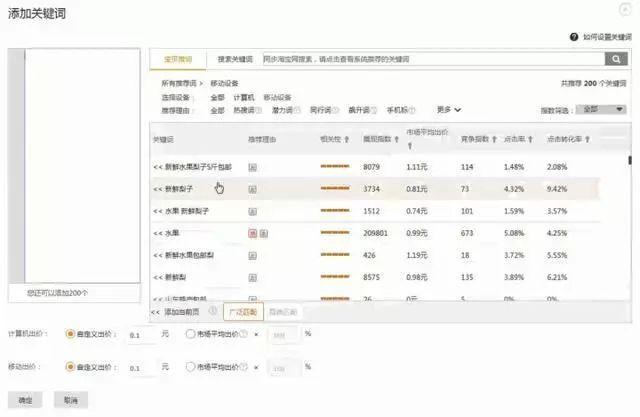Image resolution: width=640 pixels, height=417 pixels.
Task: Open 指数筛选 全部 dropdown
Action: pos(601,109)
